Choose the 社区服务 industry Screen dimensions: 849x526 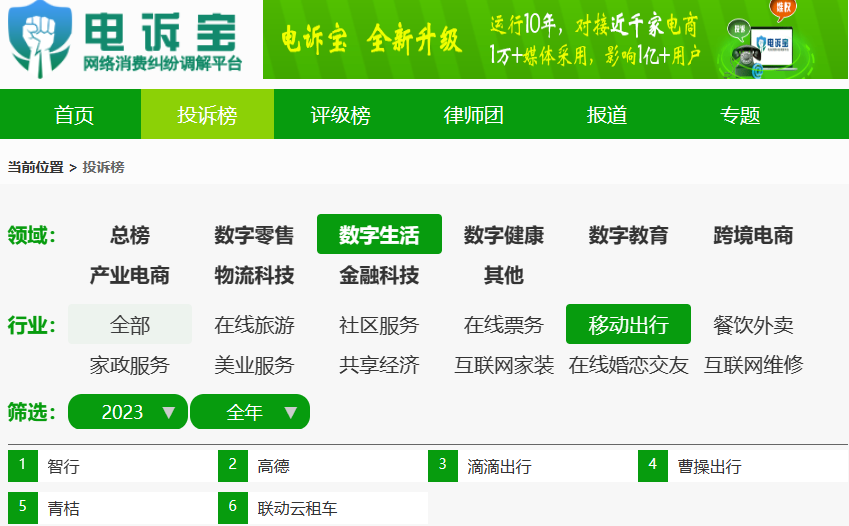point(379,324)
